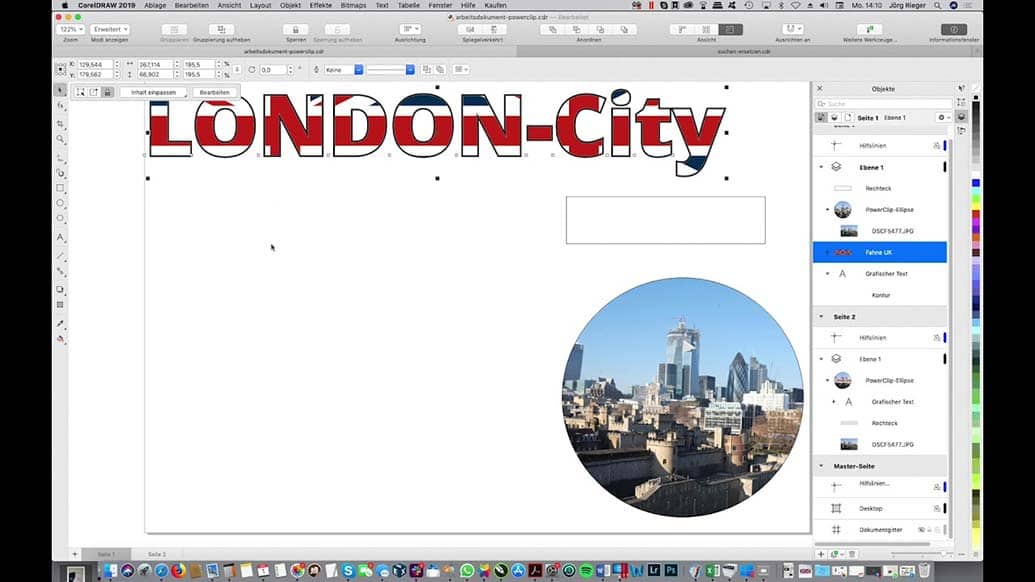Screen dimensions: 1035x582
Task: Open the Zoom 122% dropdown
Action: tap(71, 29)
